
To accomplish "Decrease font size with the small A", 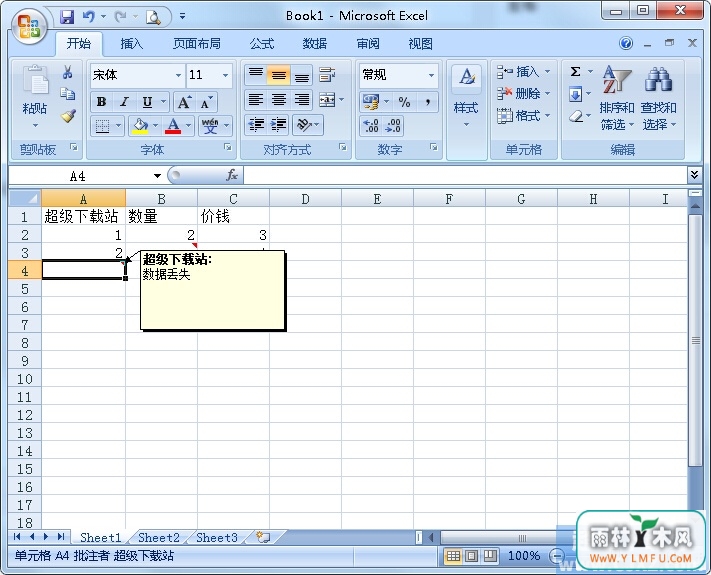I will [x=206, y=102].
